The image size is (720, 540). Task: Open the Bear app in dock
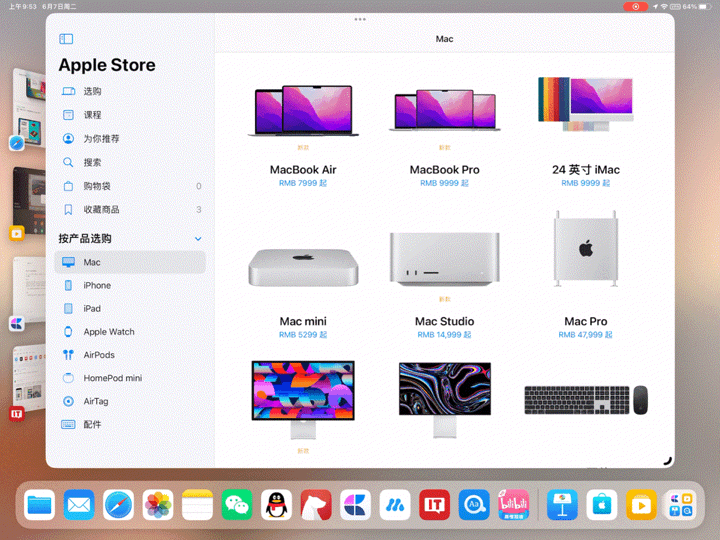(316, 505)
